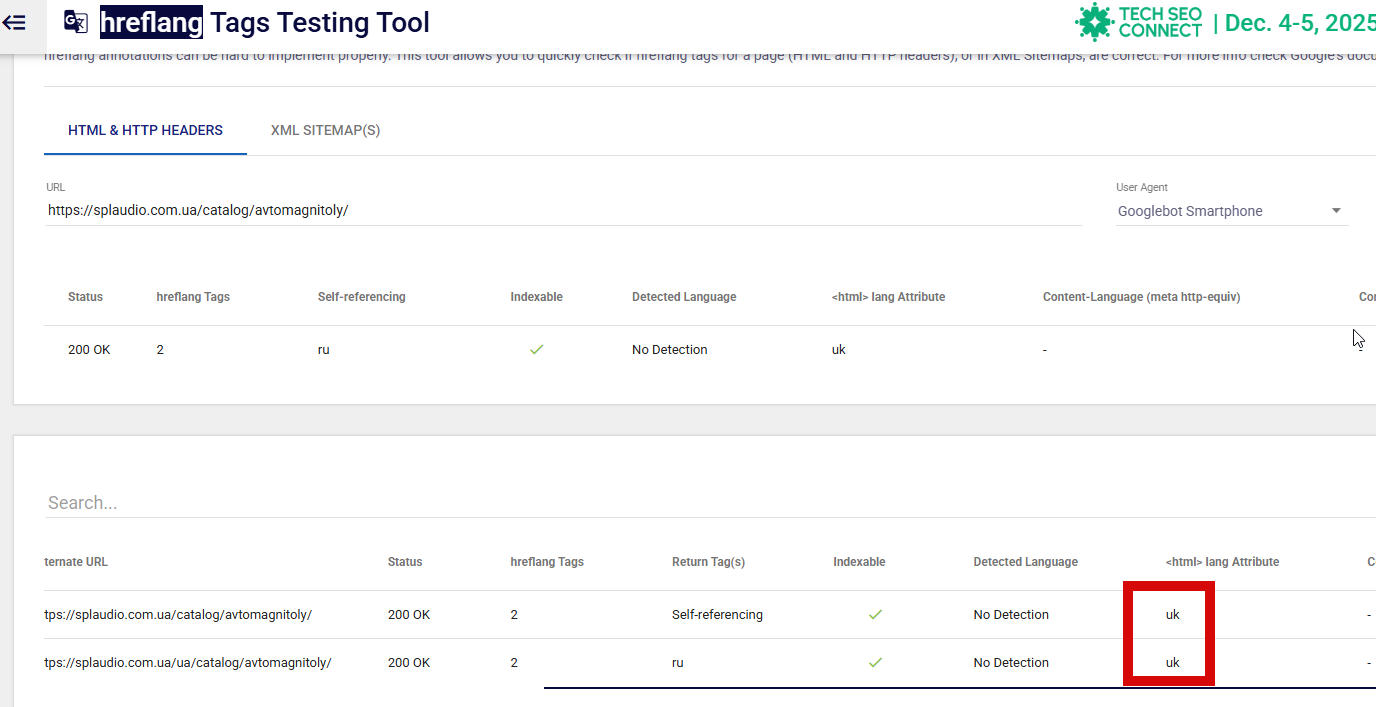Click the Self-referencing column header in the summary table
Screen dimensions: 1376x707
[361, 297]
